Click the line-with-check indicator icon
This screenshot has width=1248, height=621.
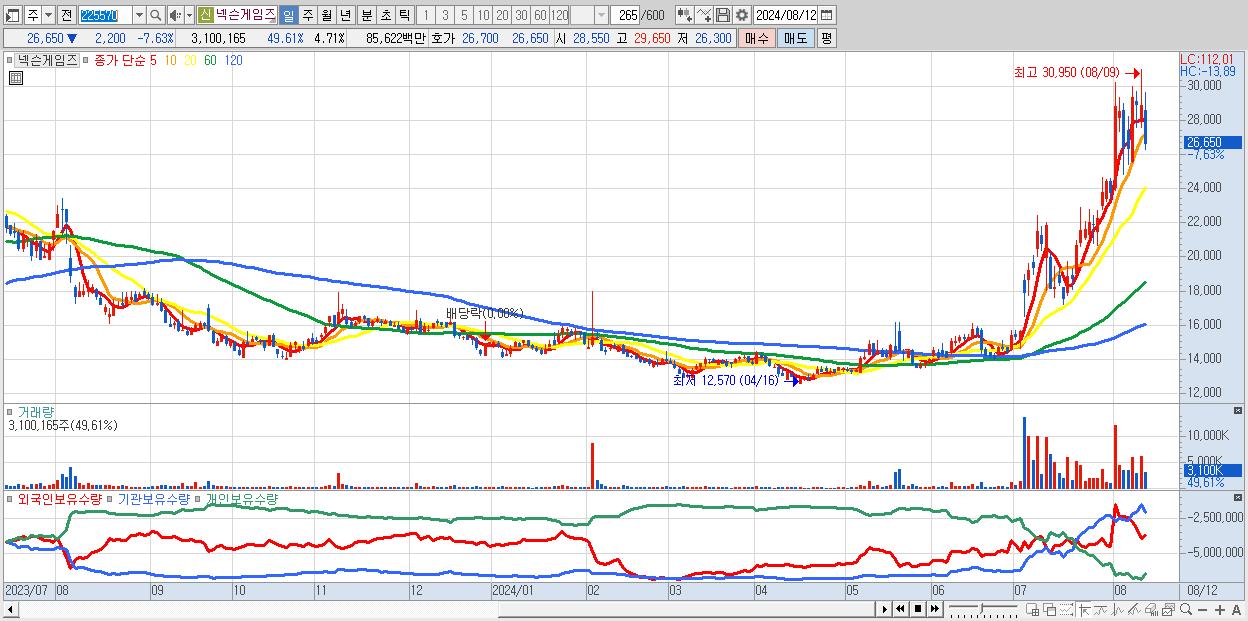pos(704,15)
